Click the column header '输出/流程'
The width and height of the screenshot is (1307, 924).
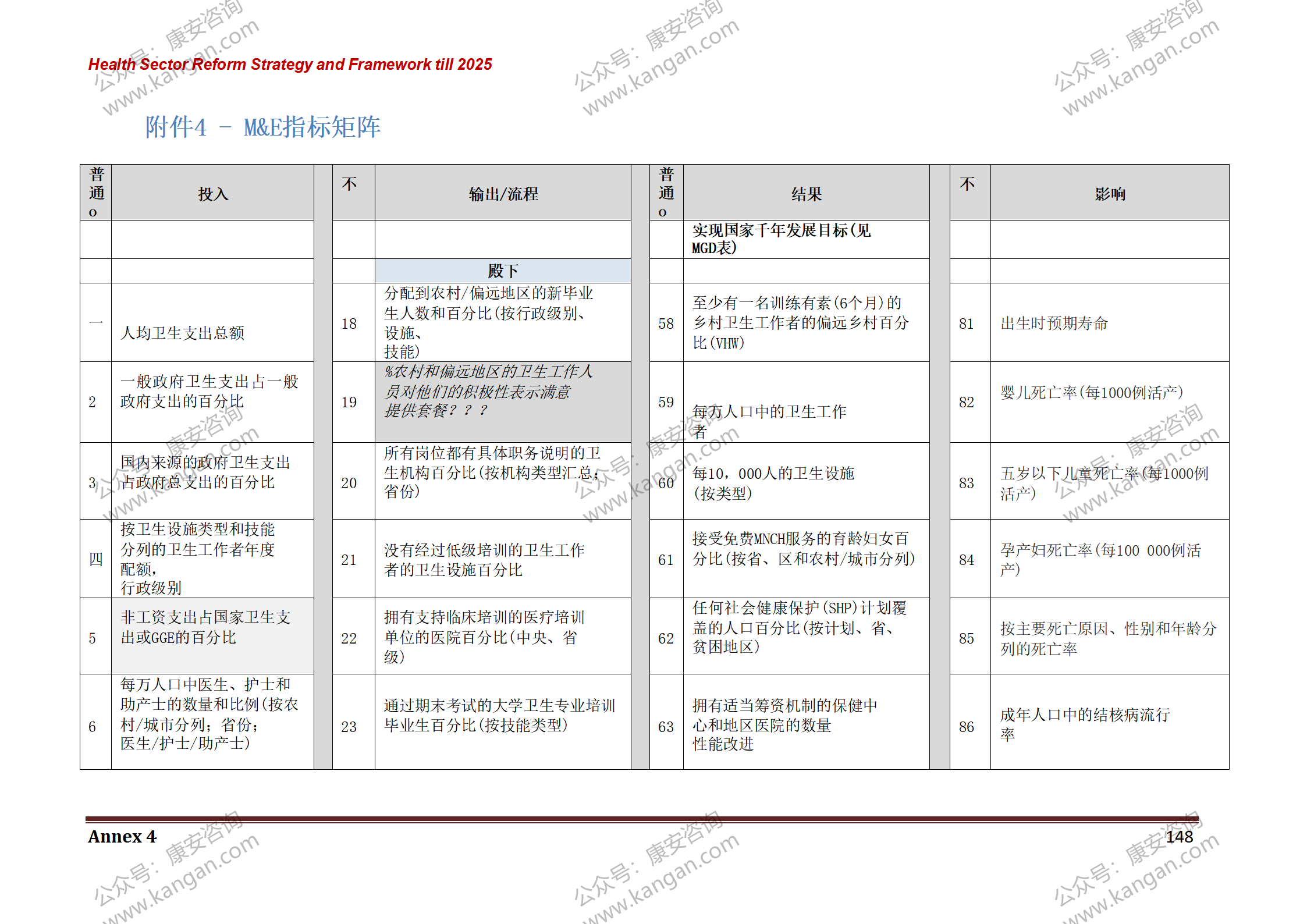[x=503, y=194]
